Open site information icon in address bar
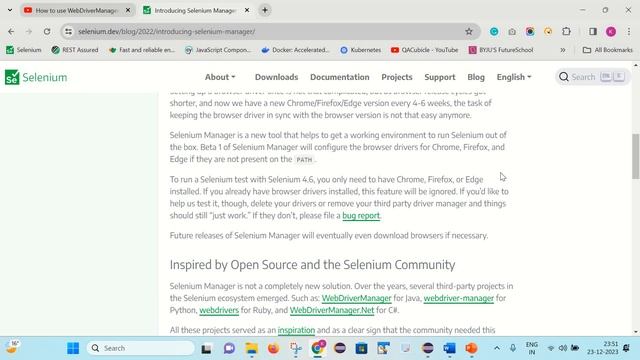 (68, 31)
